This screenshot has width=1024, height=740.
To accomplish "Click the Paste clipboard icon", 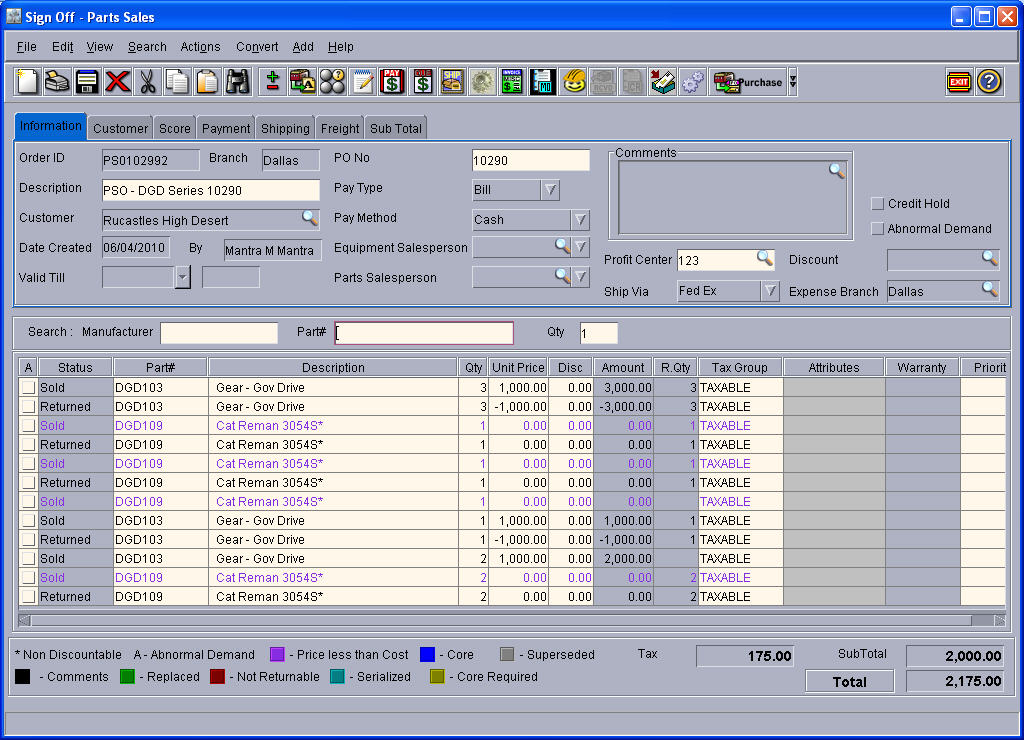I will click(207, 82).
